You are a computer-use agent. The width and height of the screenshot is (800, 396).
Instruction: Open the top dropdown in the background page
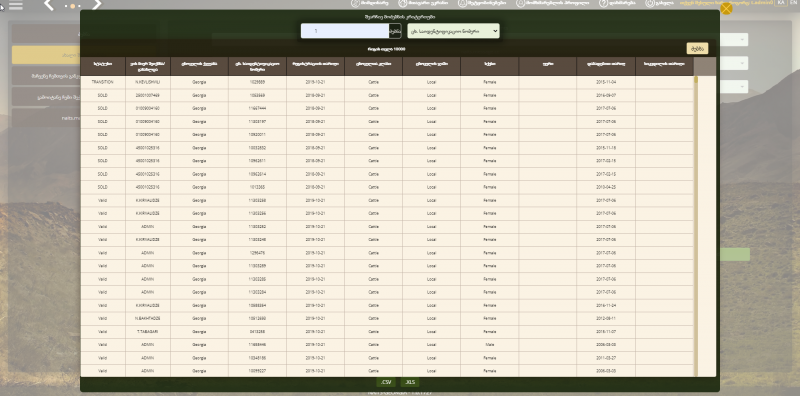pos(734,40)
